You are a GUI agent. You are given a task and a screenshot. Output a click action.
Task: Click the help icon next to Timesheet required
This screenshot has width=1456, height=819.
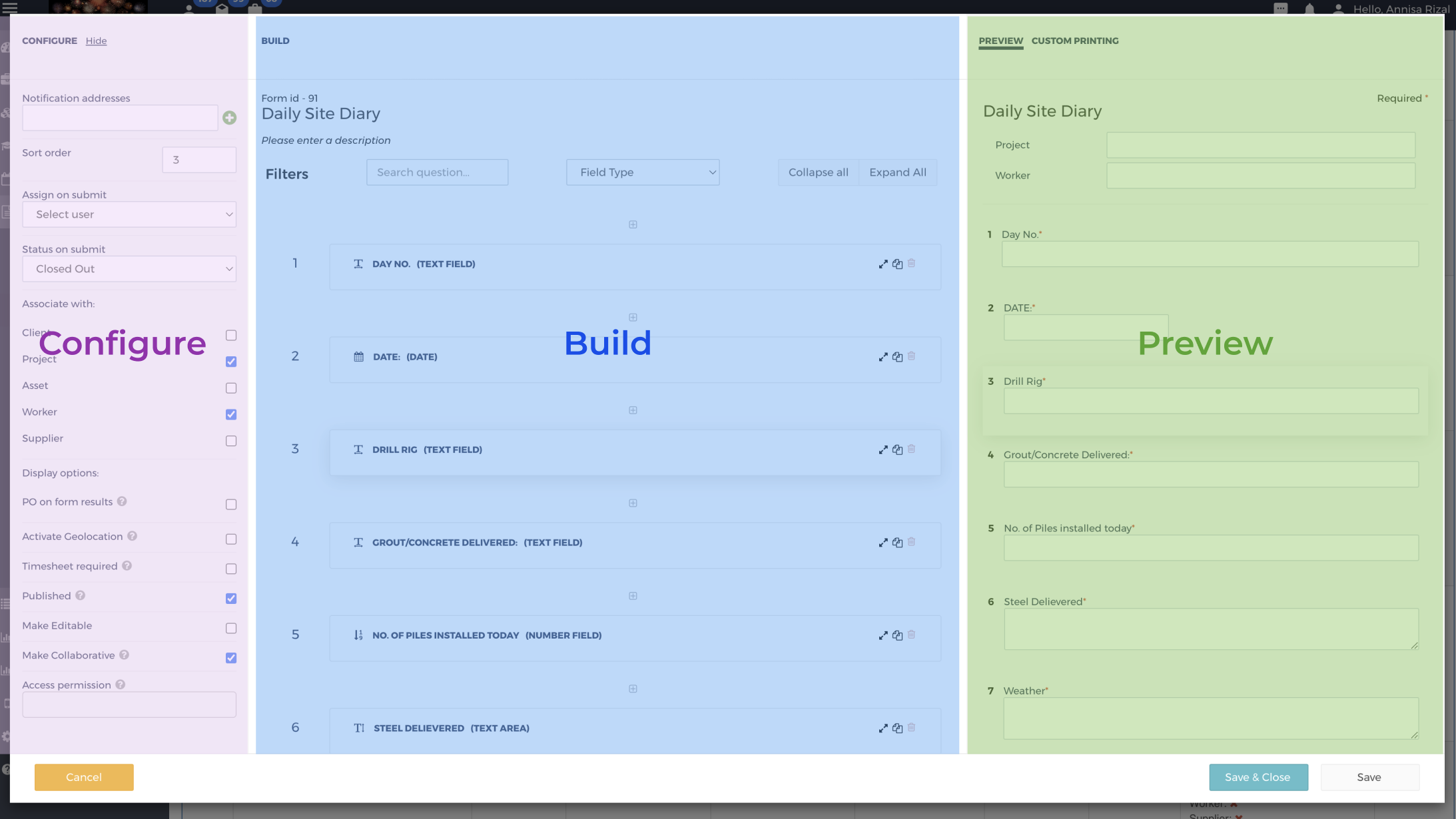click(128, 566)
